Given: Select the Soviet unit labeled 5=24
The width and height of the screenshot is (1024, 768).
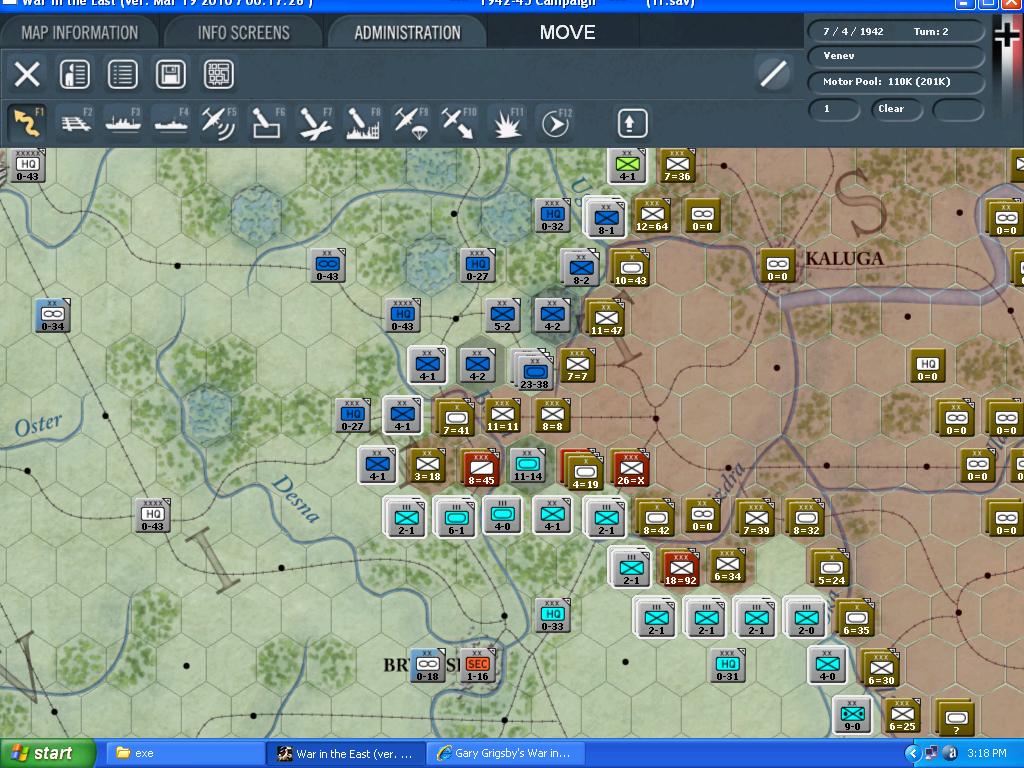Looking at the screenshot, I should pos(831,568).
